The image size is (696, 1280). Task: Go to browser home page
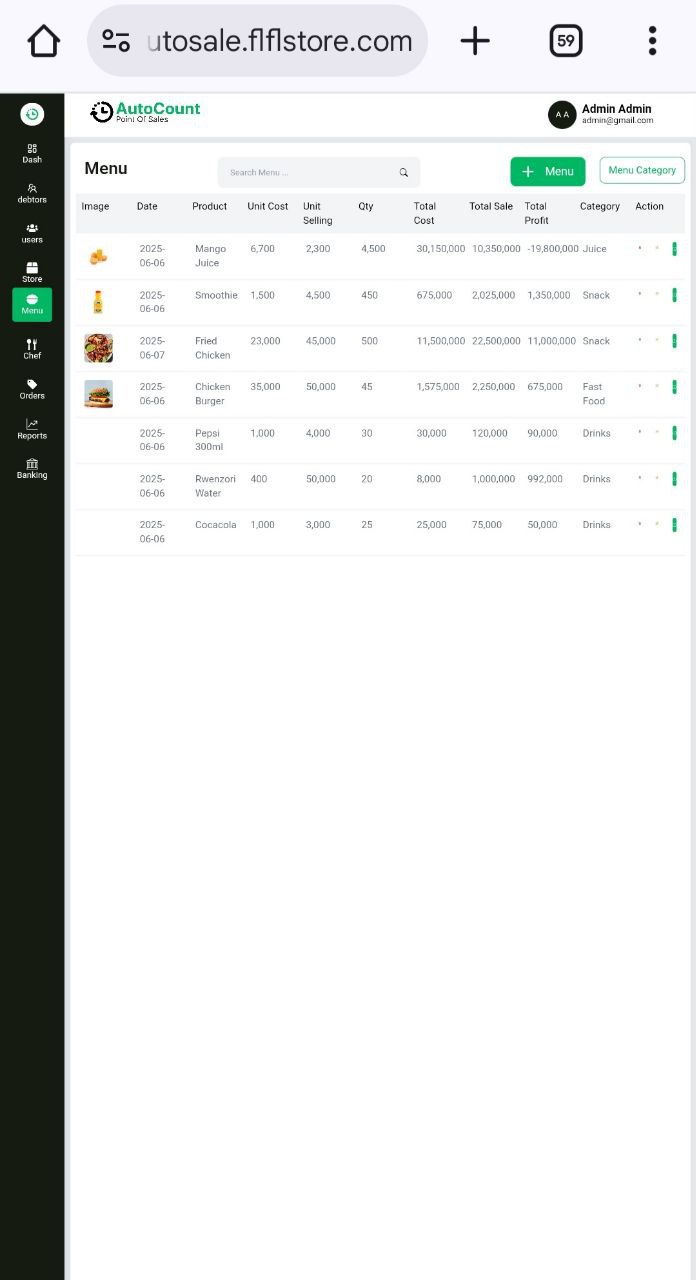[44, 41]
